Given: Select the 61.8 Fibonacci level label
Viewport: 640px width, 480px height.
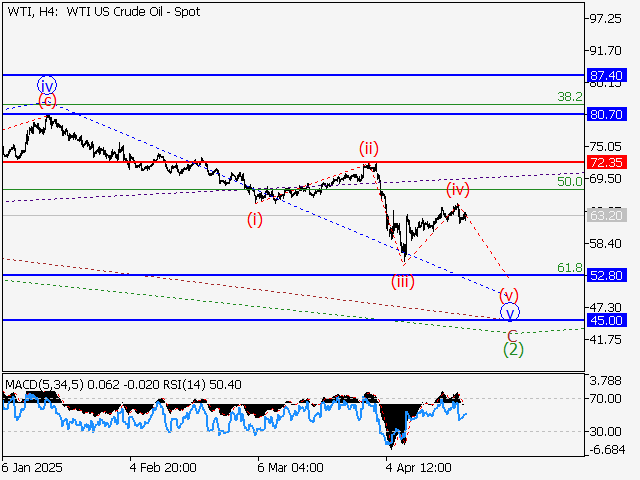Looking at the screenshot, I should click(569, 268).
